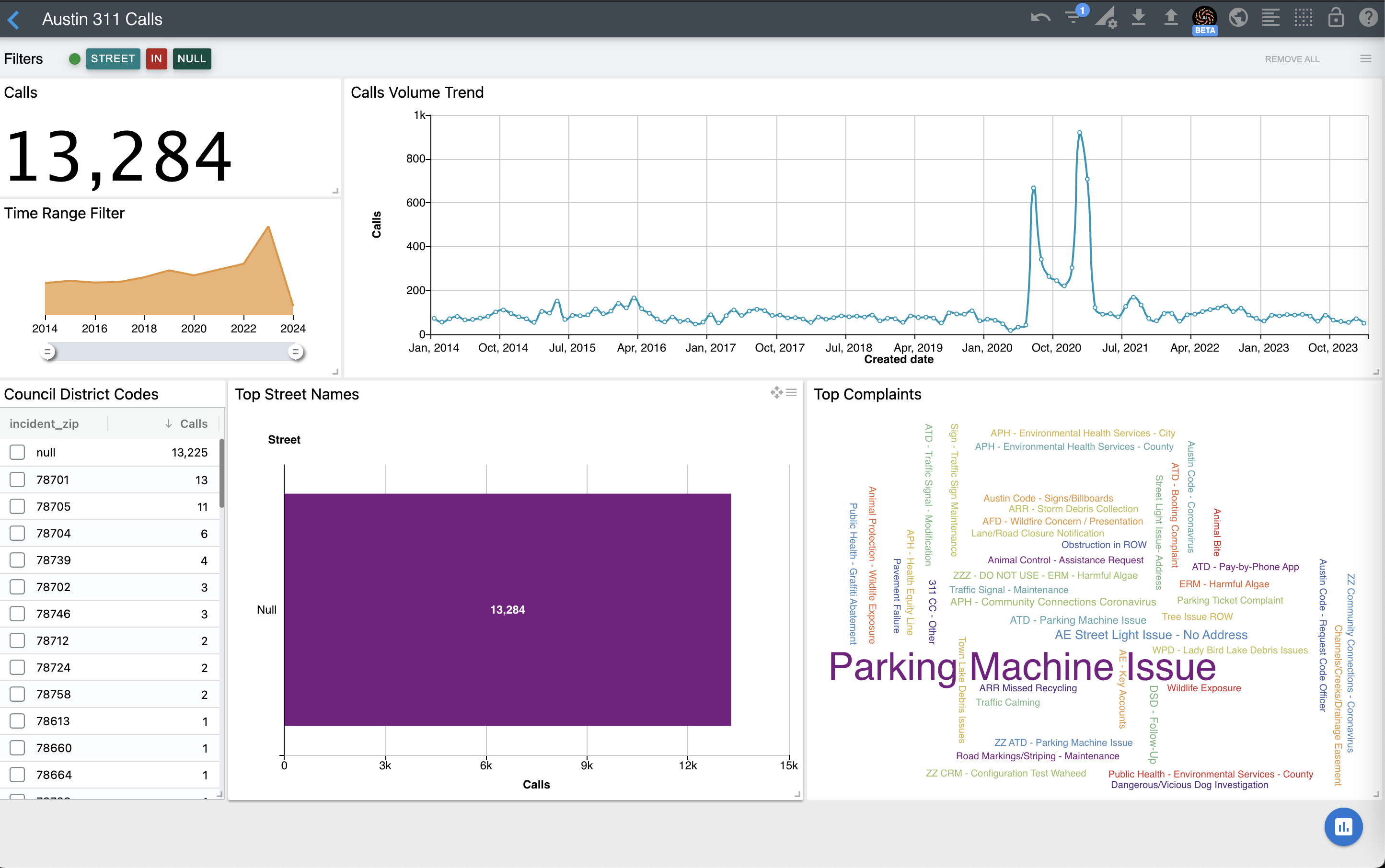Click the download arrow icon in the toolbar
Viewport: 1385px width, 868px height.
click(1138, 18)
